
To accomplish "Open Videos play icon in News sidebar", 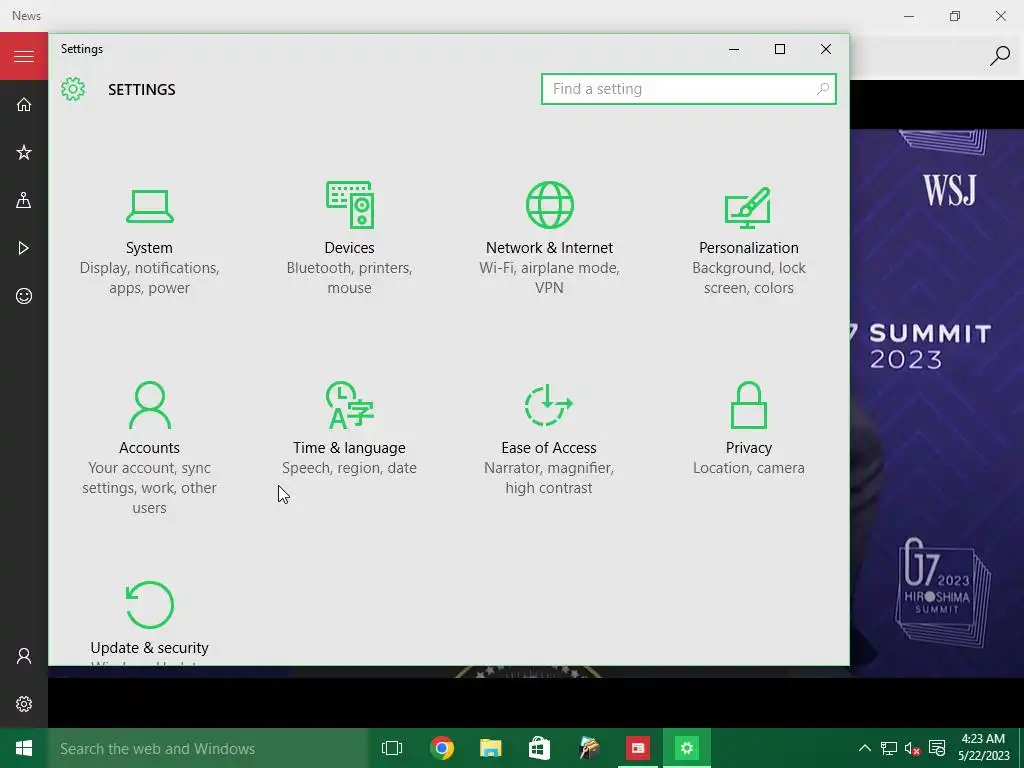I will click(24, 248).
